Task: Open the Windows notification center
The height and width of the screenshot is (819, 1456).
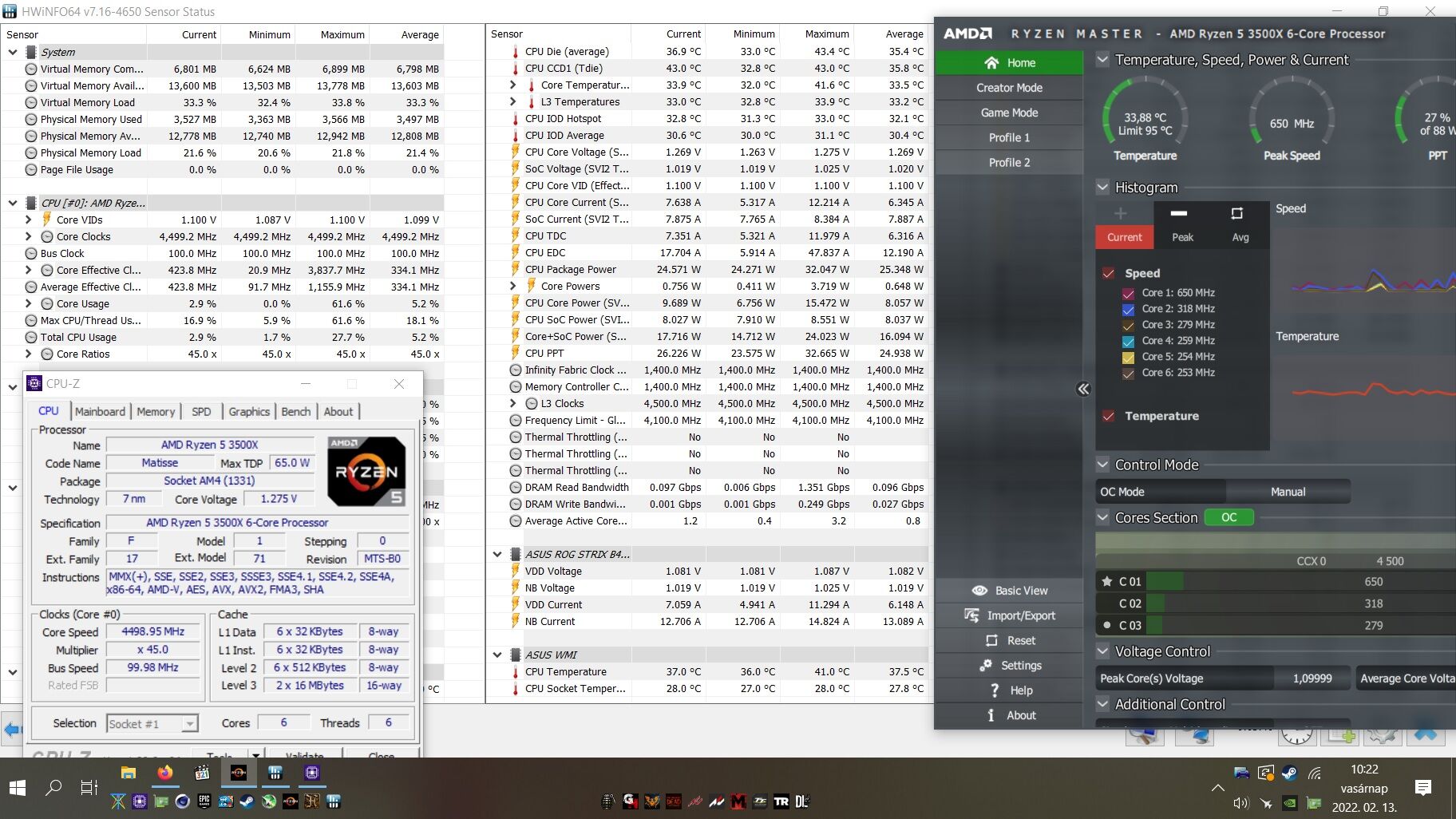Action: tap(1422, 788)
